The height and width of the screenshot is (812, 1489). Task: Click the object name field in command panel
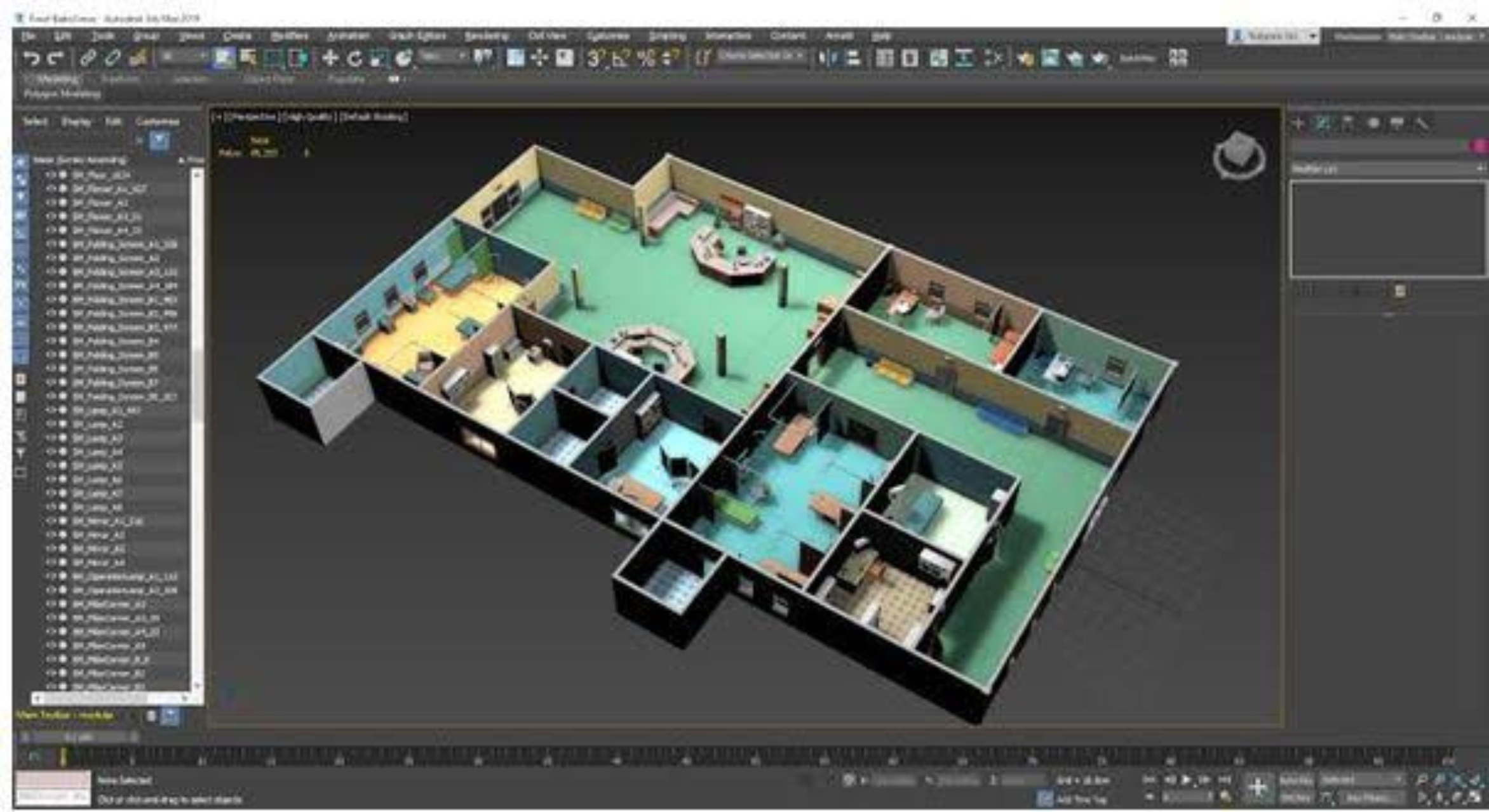1380,147
